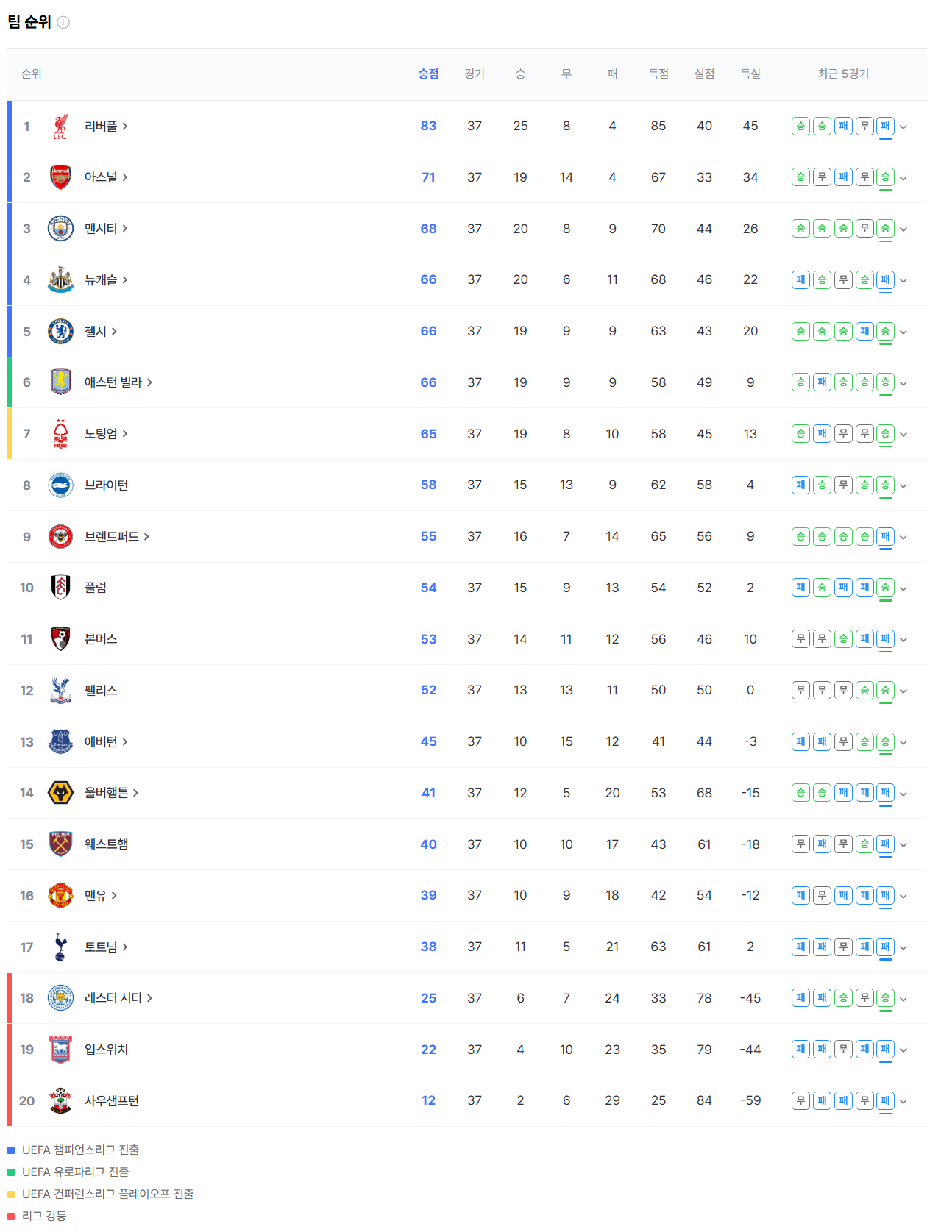Sort table by 득실 column header
Image resolution: width=952 pixels, height=1232 pixels.
pyautogui.click(x=750, y=74)
